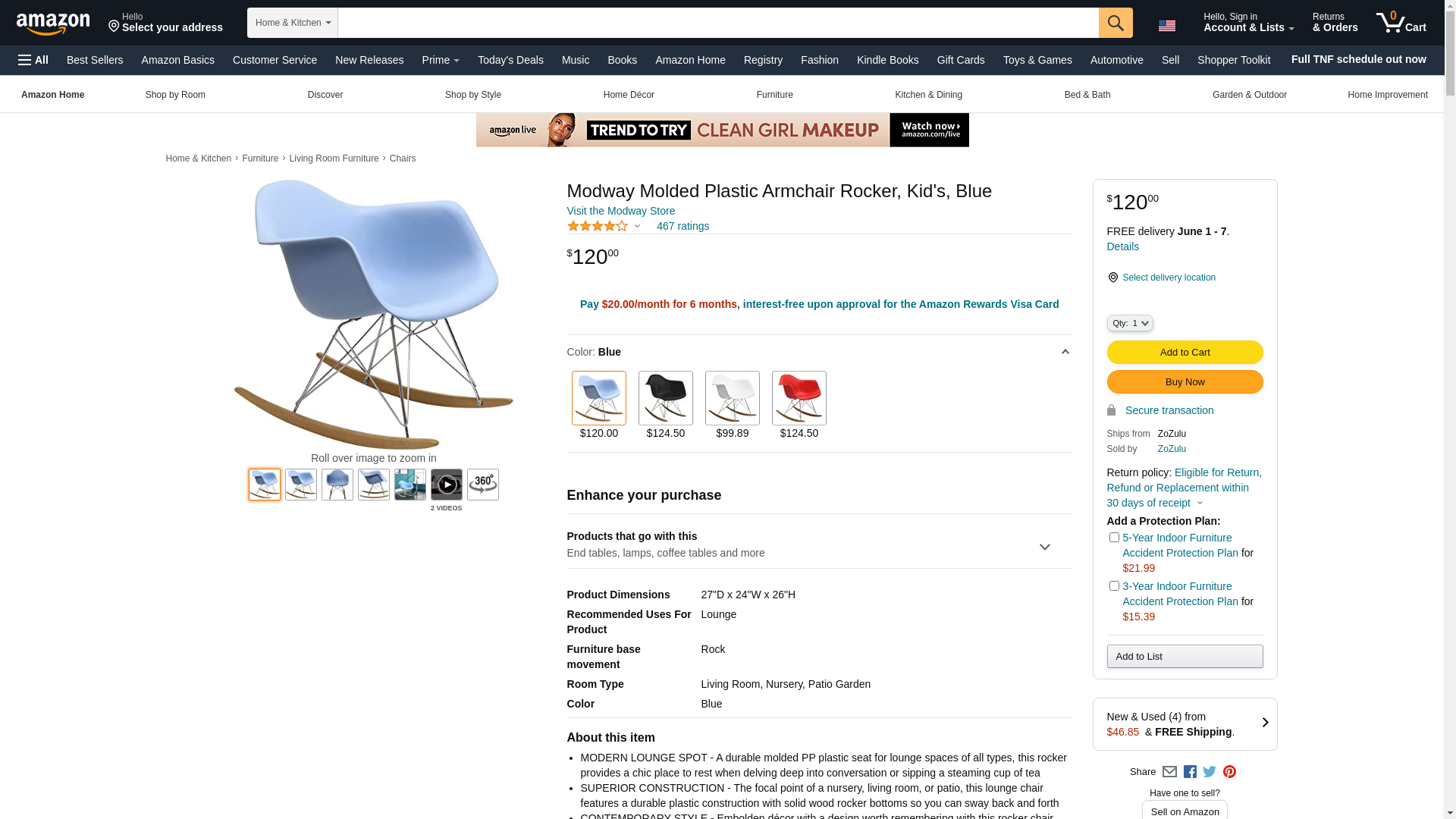Open Home & Kitchen search category dropdown

pos(293,23)
